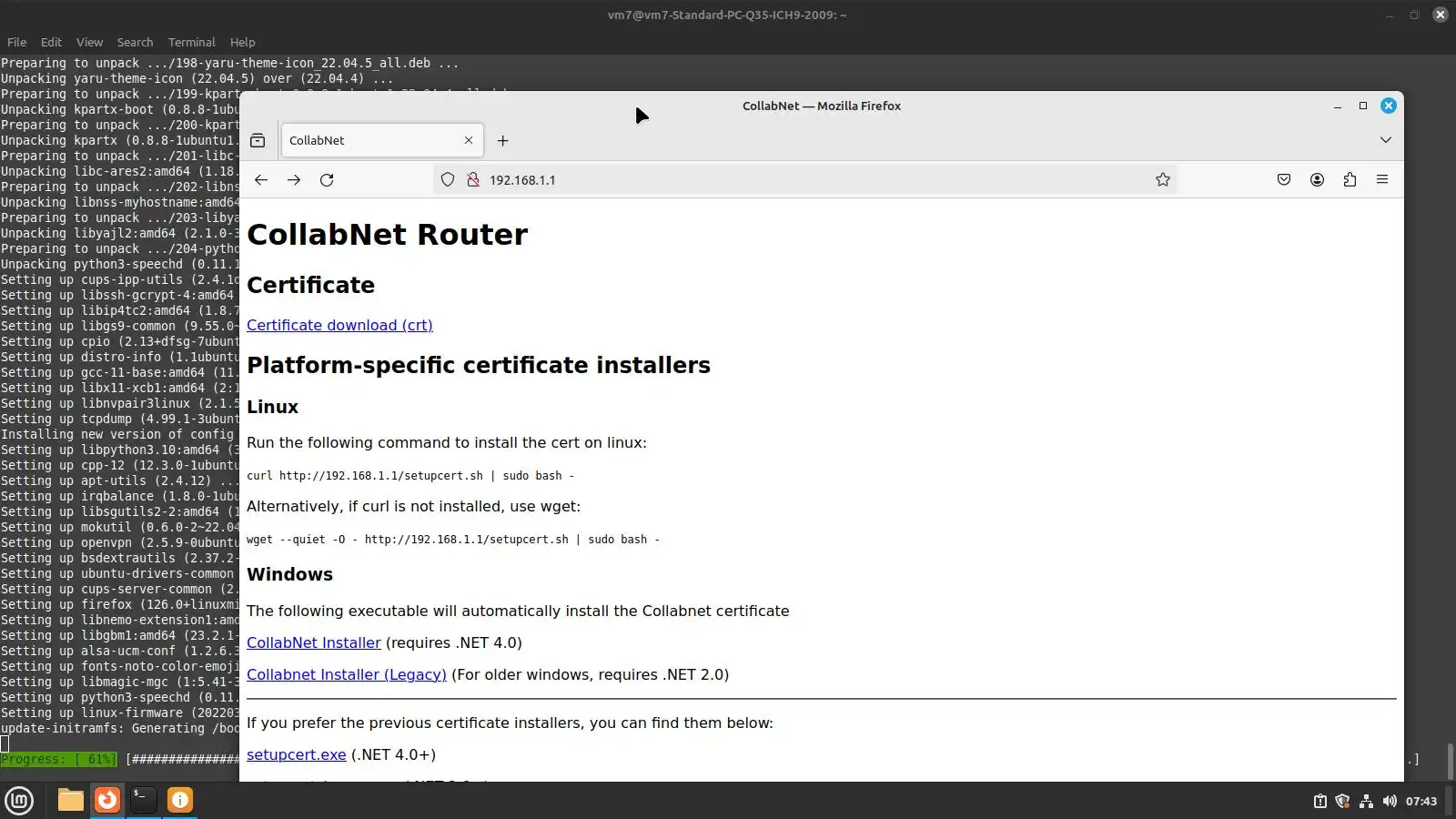The height and width of the screenshot is (819, 1456).
Task: Click the insecure connection padlock icon
Action: 473,180
